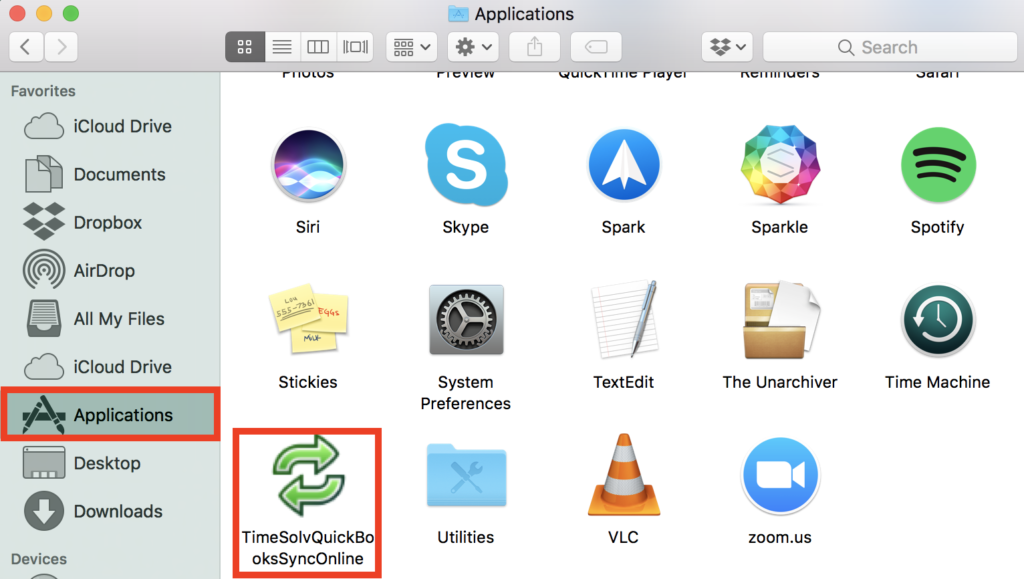Switch to Cover Flow view mode
The image size is (1024, 579).
(355, 47)
